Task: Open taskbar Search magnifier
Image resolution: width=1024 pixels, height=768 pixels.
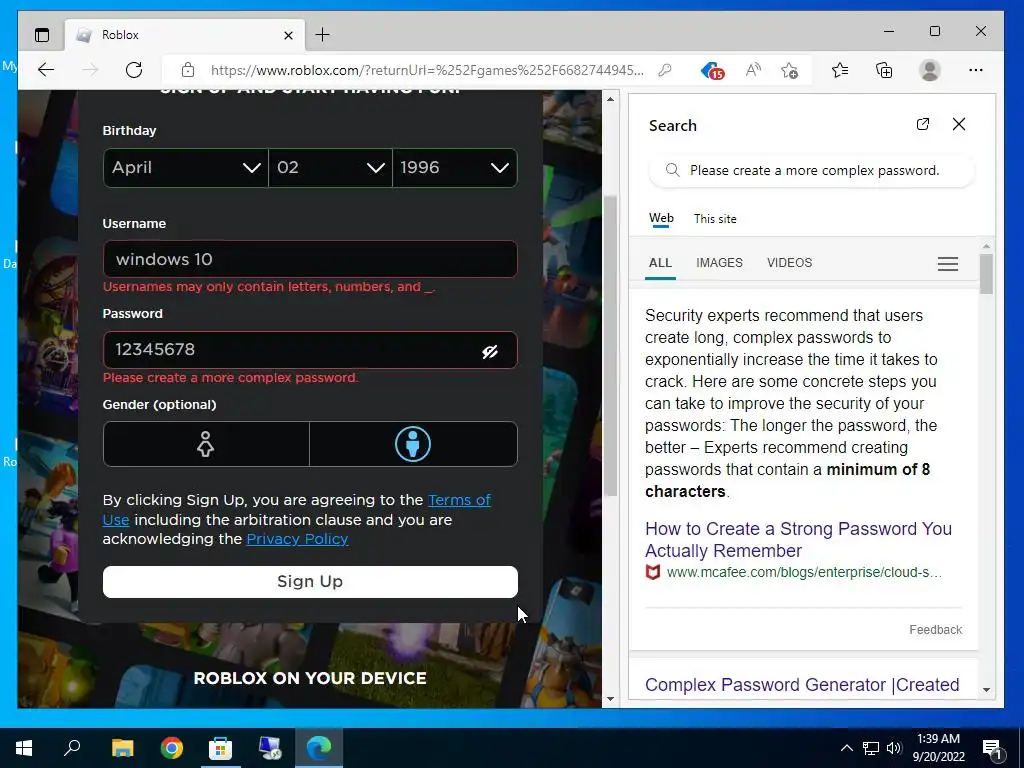Action: click(72, 748)
